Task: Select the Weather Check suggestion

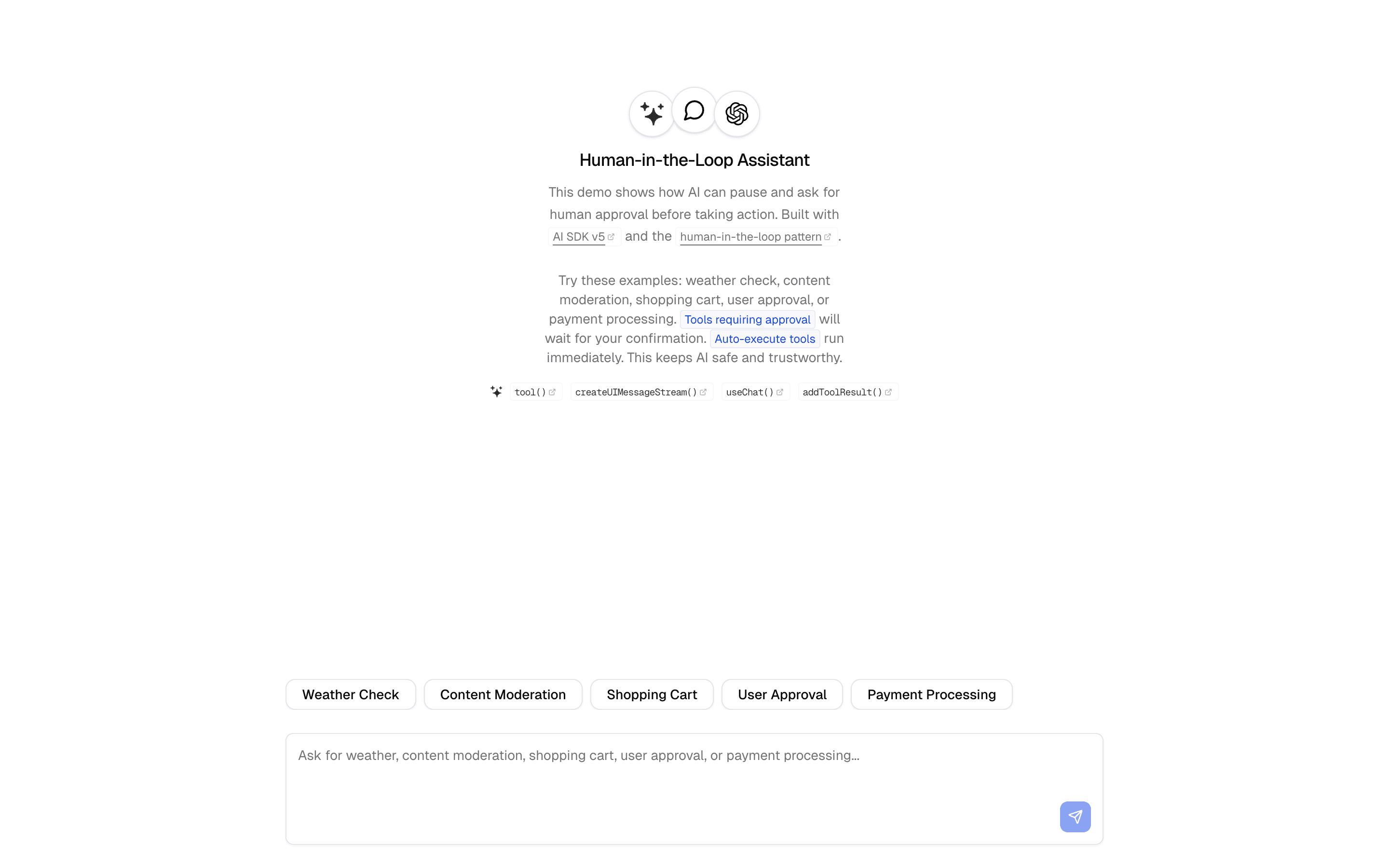Action: pyautogui.click(x=351, y=694)
